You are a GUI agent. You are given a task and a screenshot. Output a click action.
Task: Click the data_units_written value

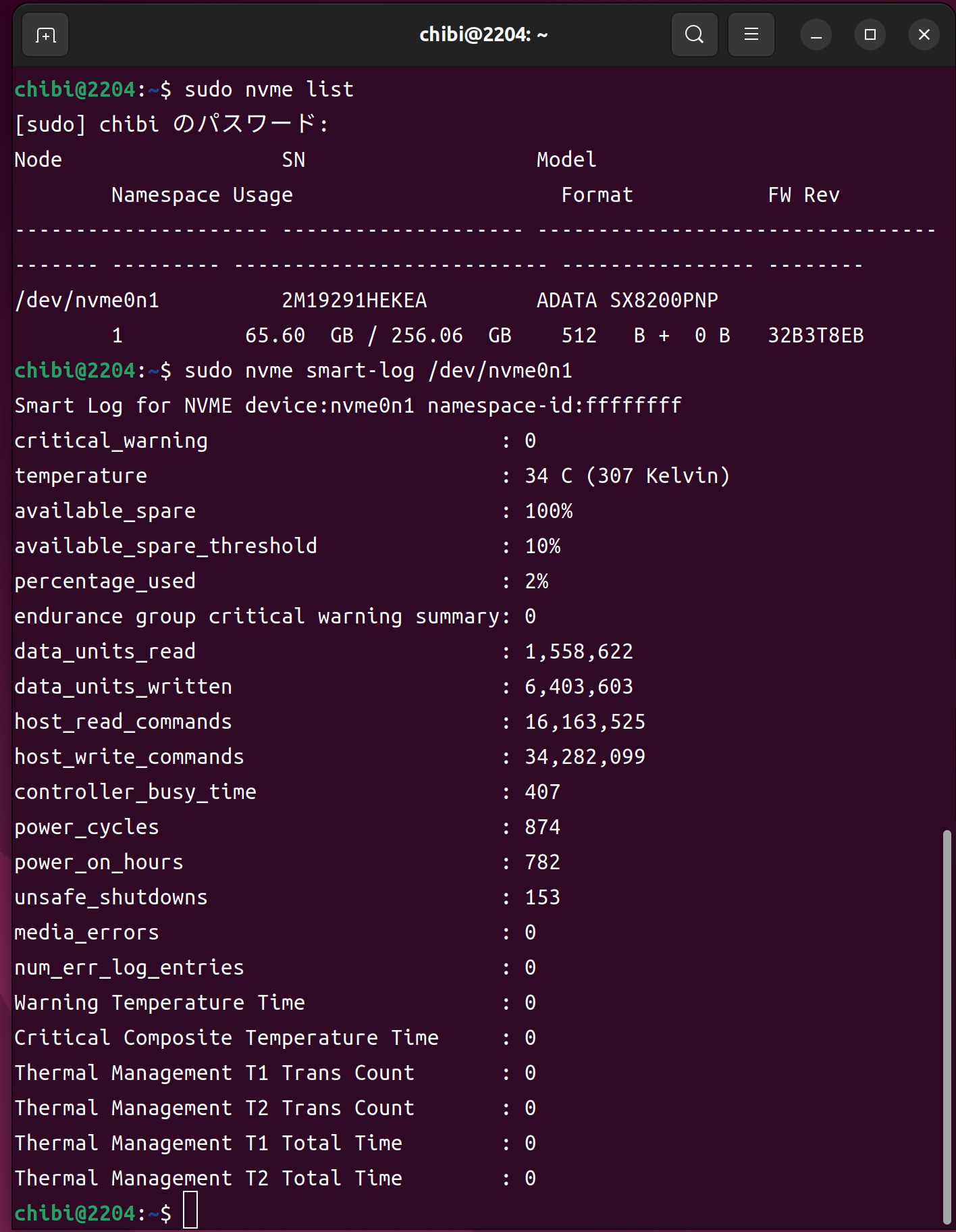tap(579, 686)
